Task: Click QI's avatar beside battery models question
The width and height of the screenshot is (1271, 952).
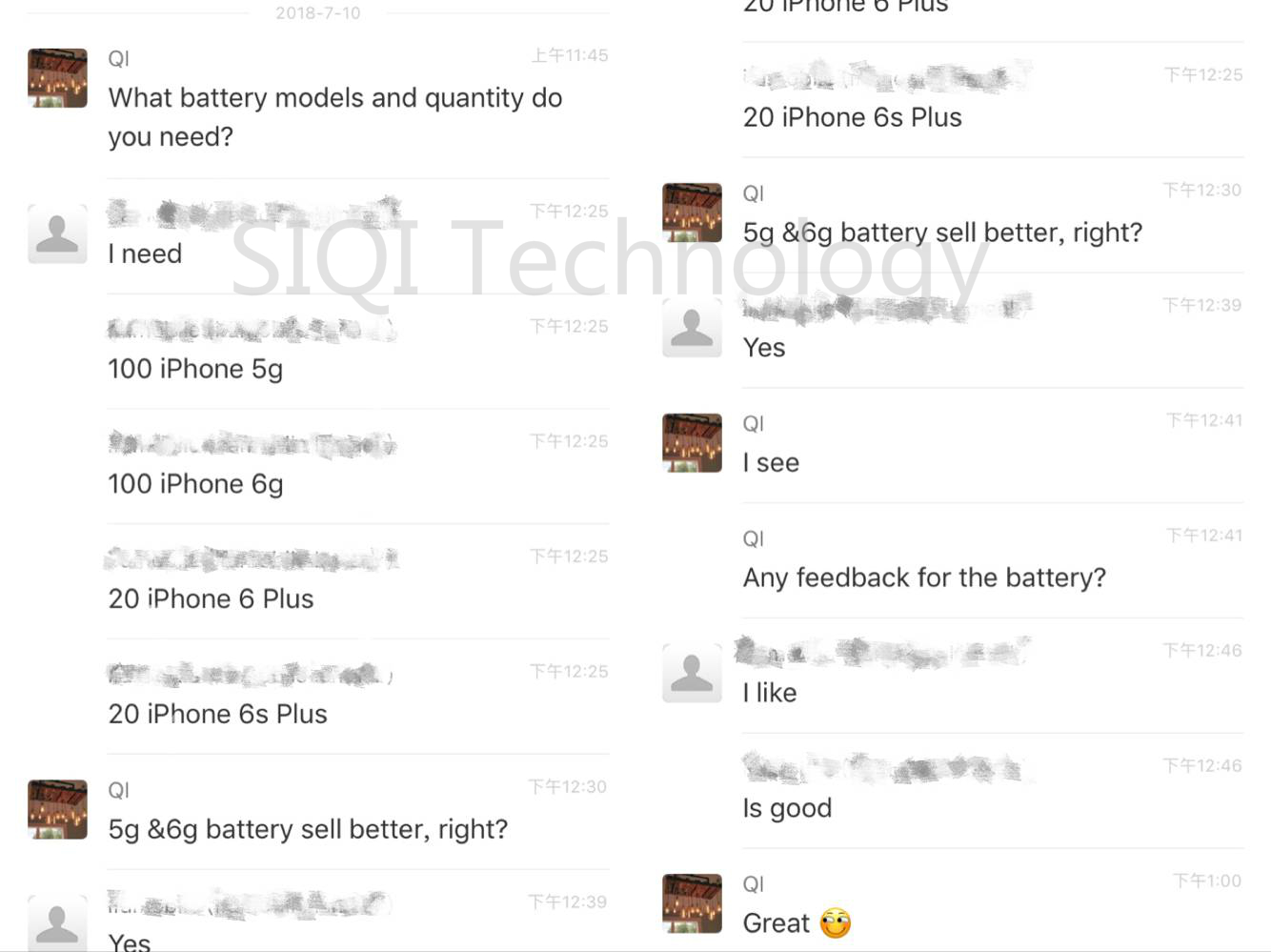Action: [x=57, y=78]
